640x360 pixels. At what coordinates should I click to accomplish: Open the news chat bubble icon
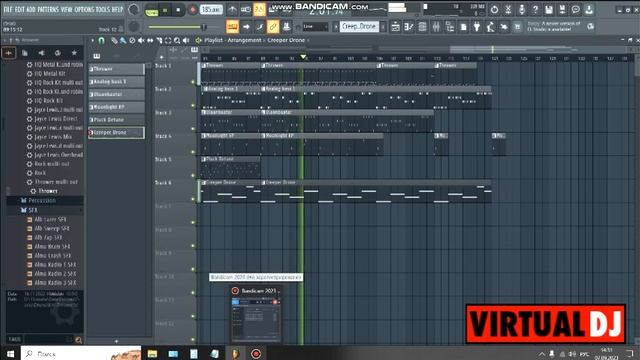pyautogui.click(x=576, y=9)
